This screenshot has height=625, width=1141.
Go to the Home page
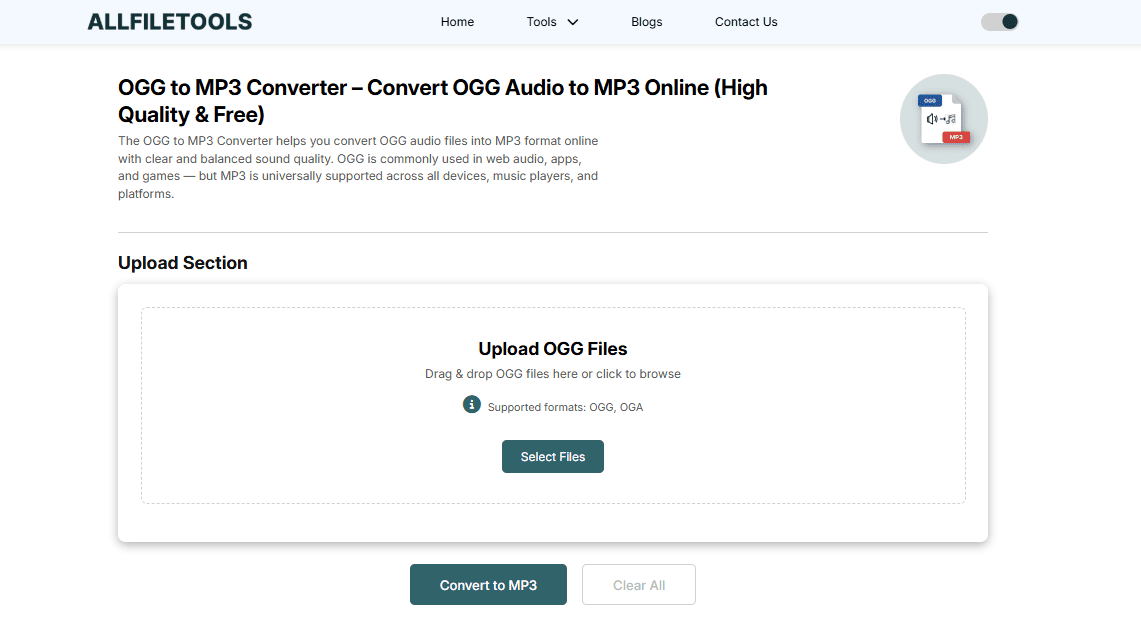tap(457, 22)
